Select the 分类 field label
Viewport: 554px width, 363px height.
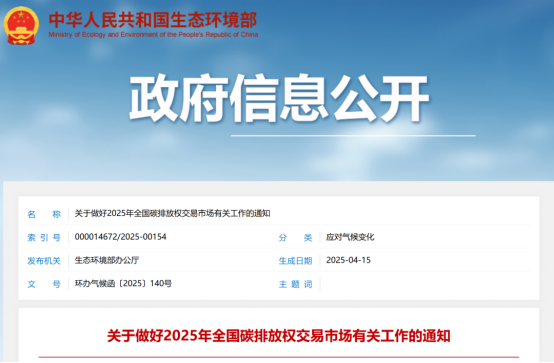[x=295, y=238]
